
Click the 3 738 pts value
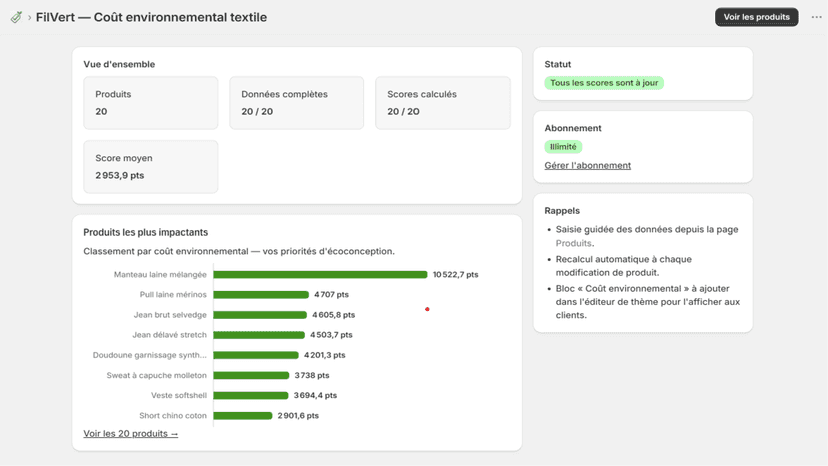pos(312,375)
